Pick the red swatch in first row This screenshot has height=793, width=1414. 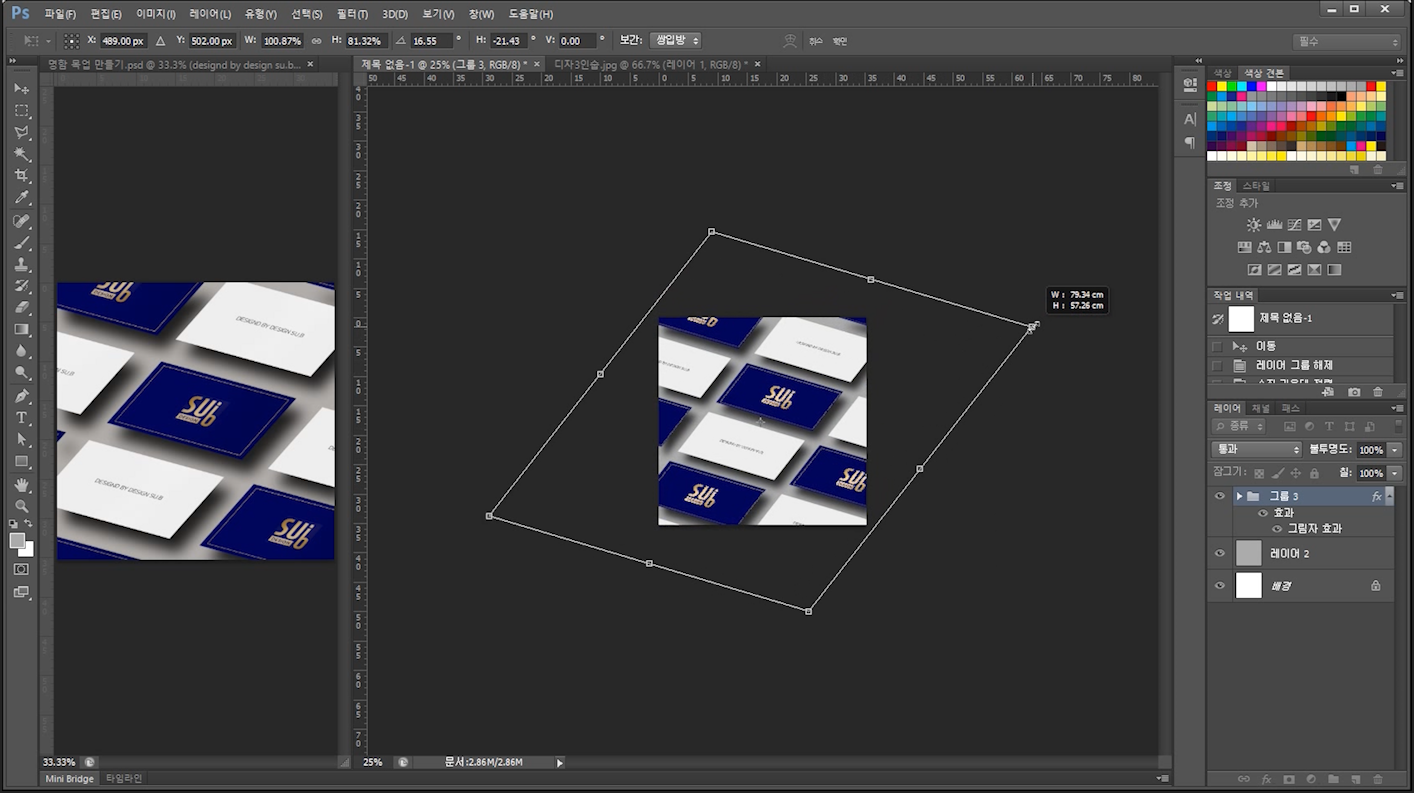tap(1212, 86)
